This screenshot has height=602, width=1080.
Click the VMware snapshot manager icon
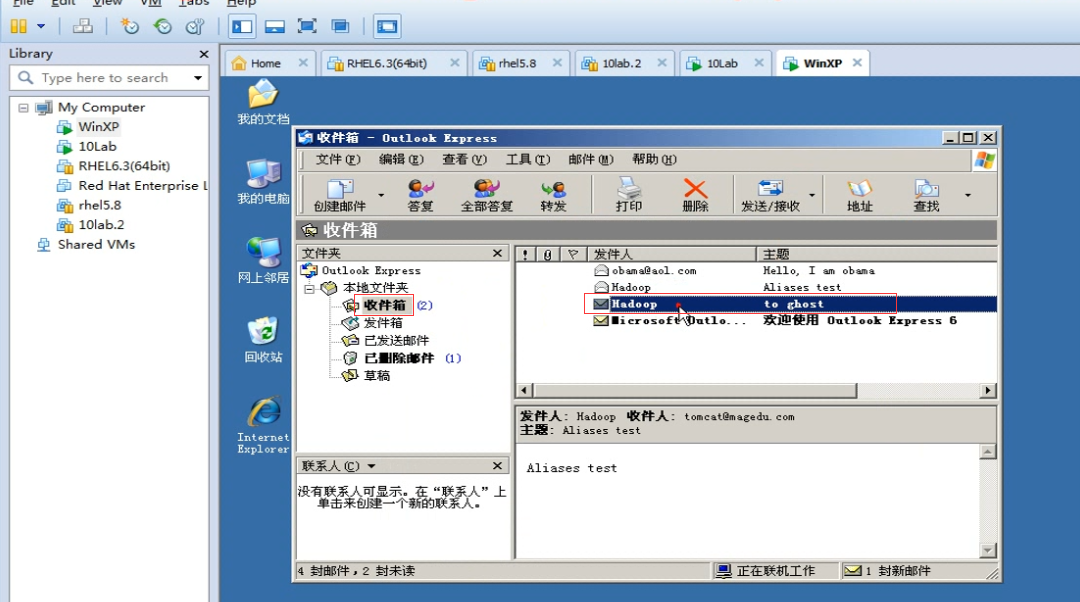195,26
